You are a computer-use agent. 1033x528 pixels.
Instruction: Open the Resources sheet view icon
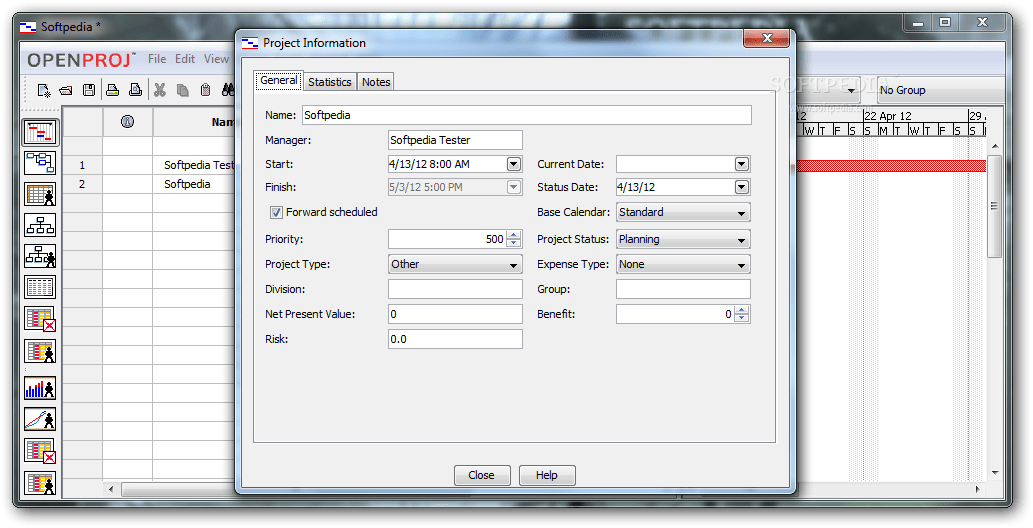click(40, 194)
